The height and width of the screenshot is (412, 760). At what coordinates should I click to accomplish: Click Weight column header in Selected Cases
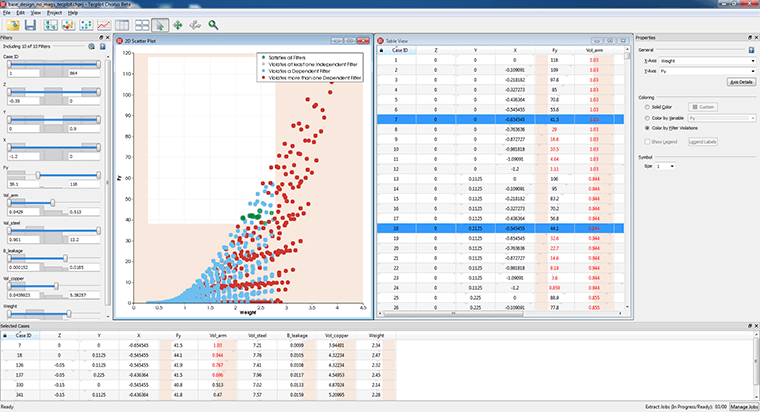pos(376,335)
